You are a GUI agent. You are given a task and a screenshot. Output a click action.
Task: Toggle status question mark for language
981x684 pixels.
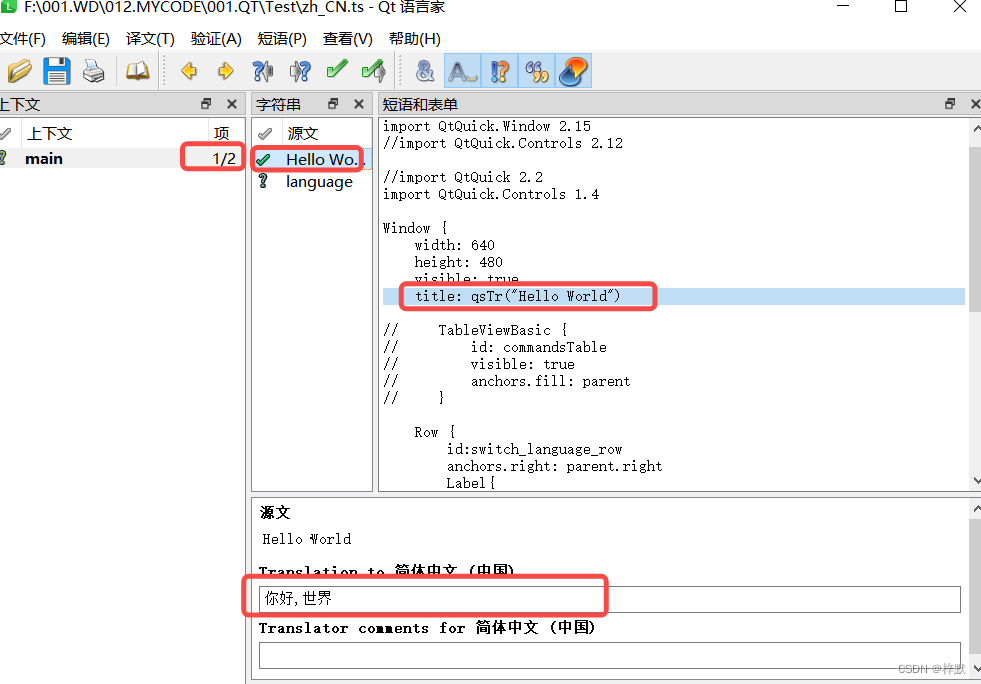263,181
